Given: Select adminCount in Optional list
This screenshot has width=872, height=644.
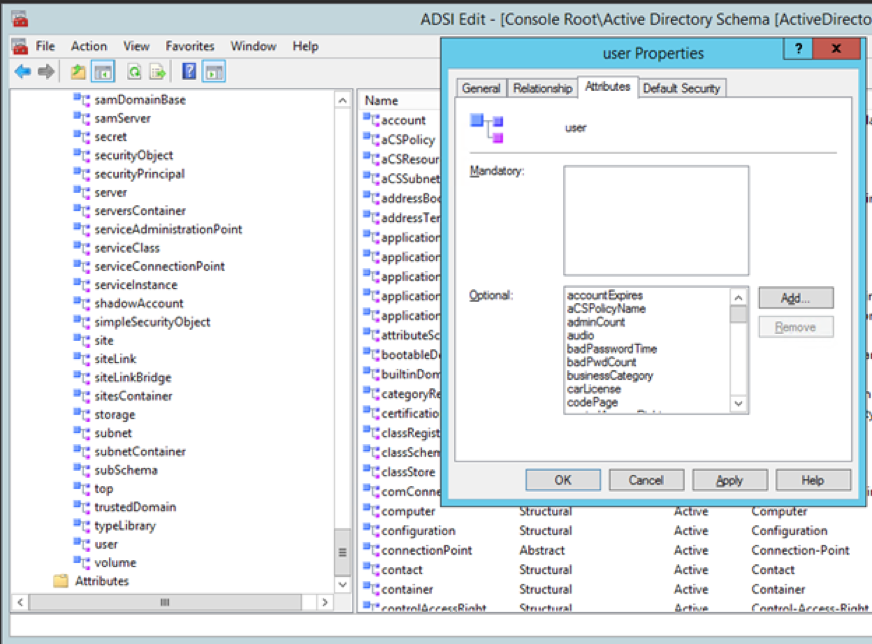Looking at the screenshot, I should pyautogui.click(x=596, y=322).
